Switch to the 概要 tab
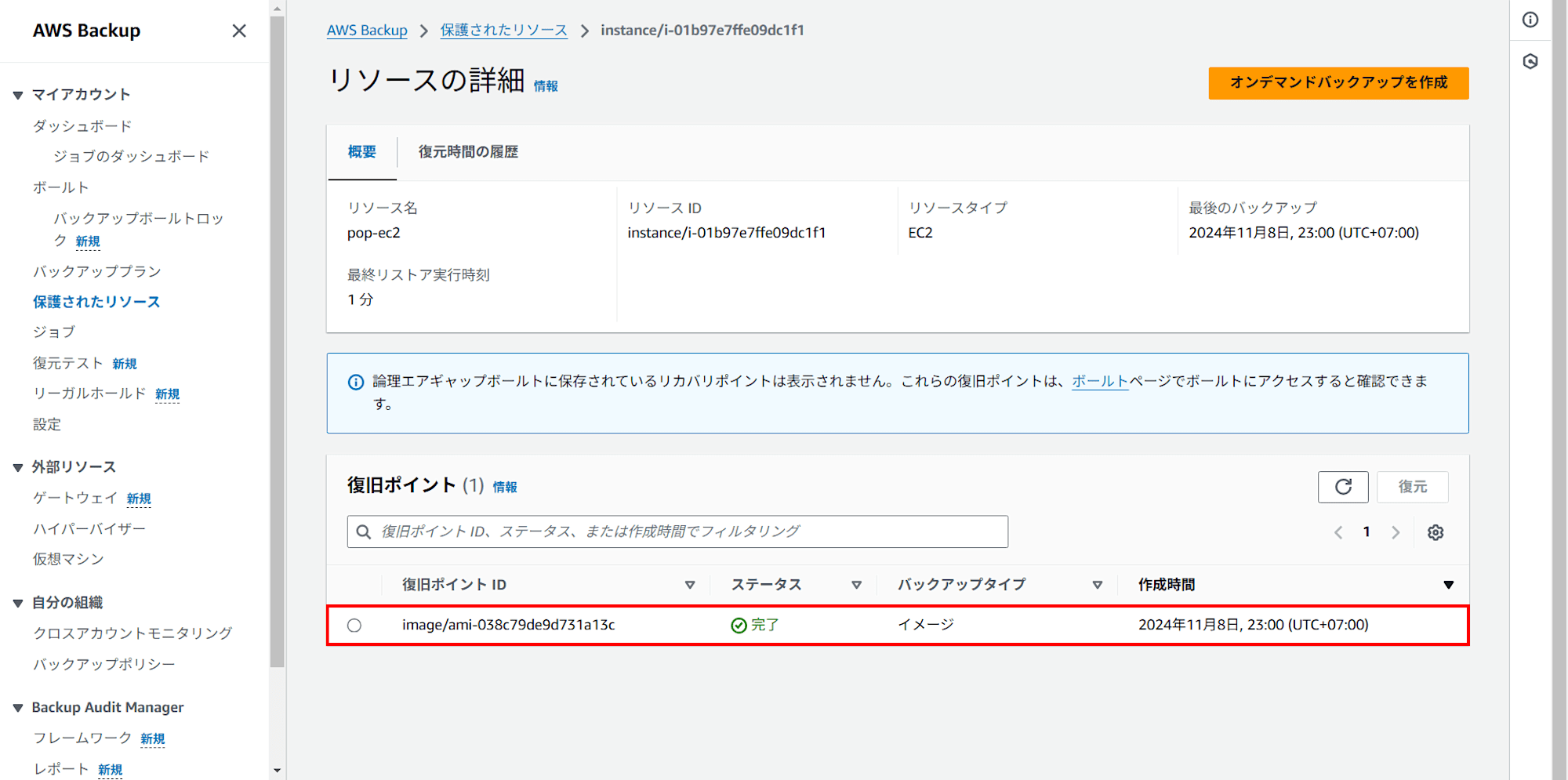 (362, 152)
